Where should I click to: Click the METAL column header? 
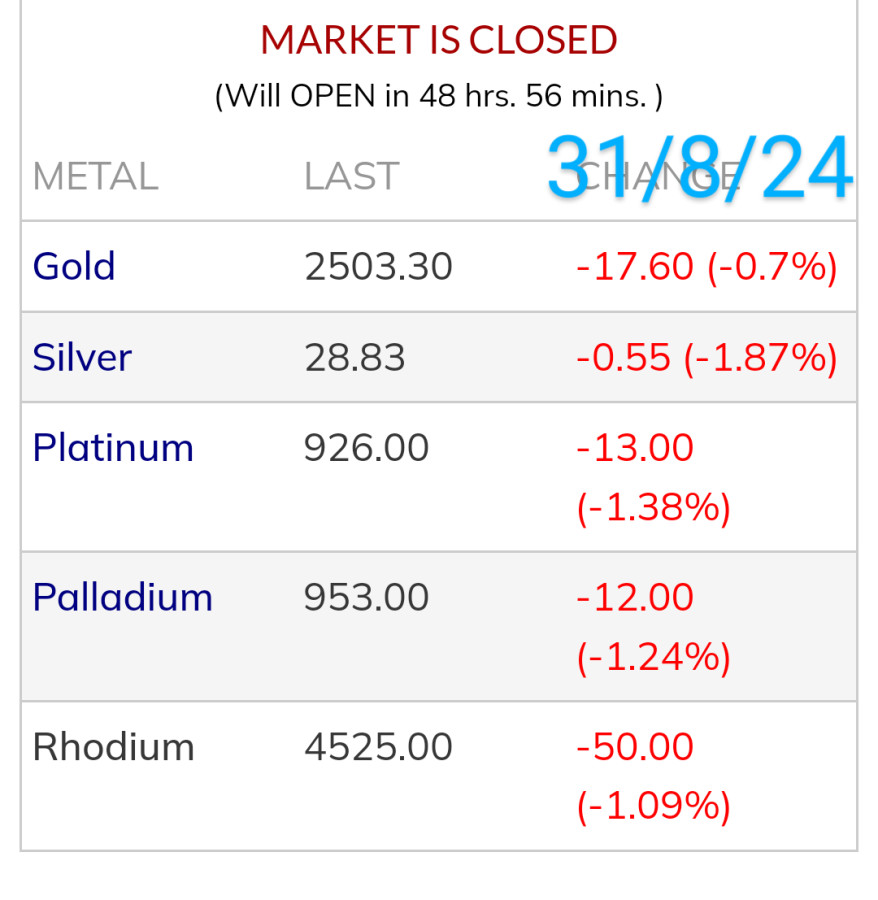[95, 177]
